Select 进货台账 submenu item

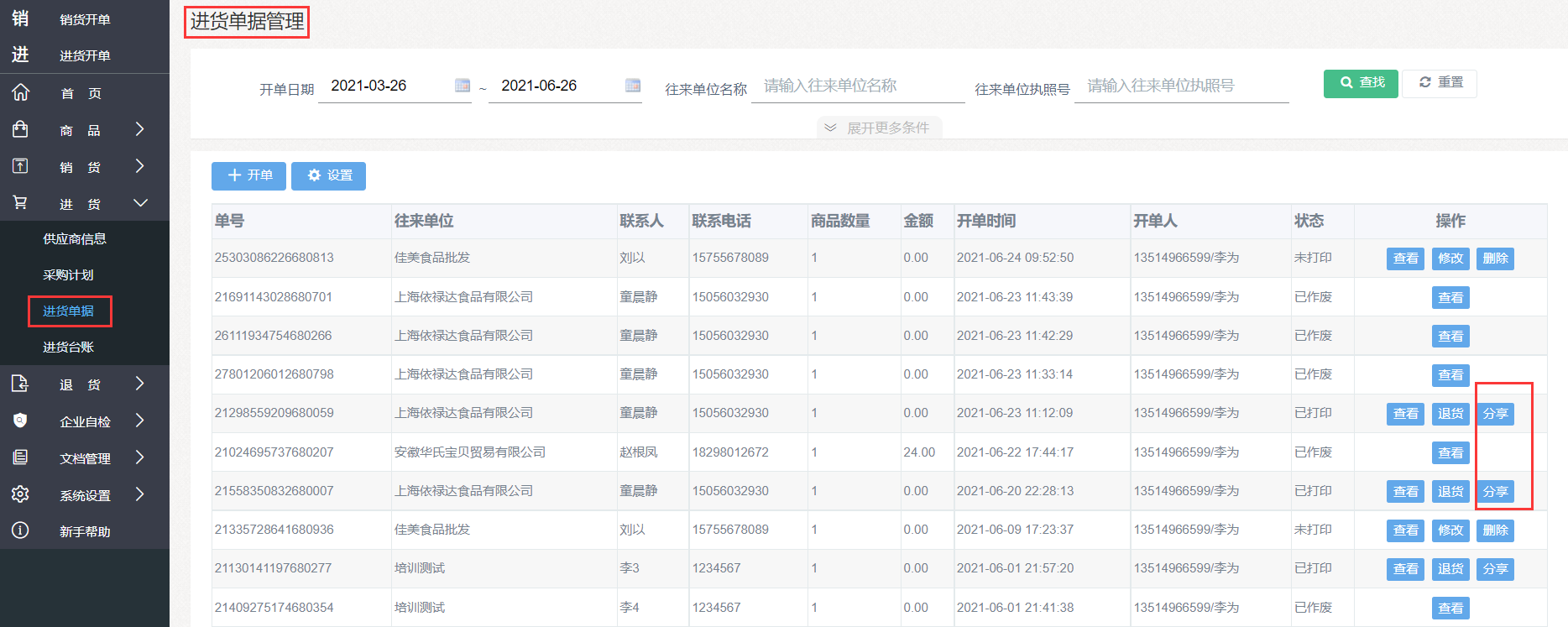(68, 347)
